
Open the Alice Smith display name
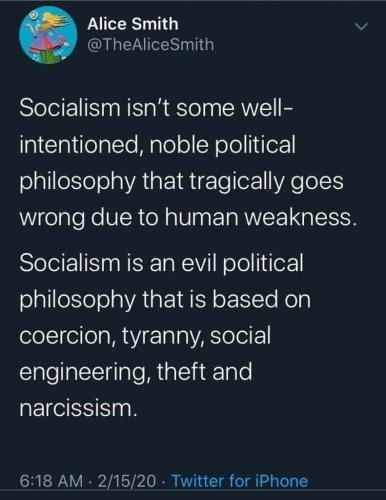pyautogui.click(x=133, y=24)
